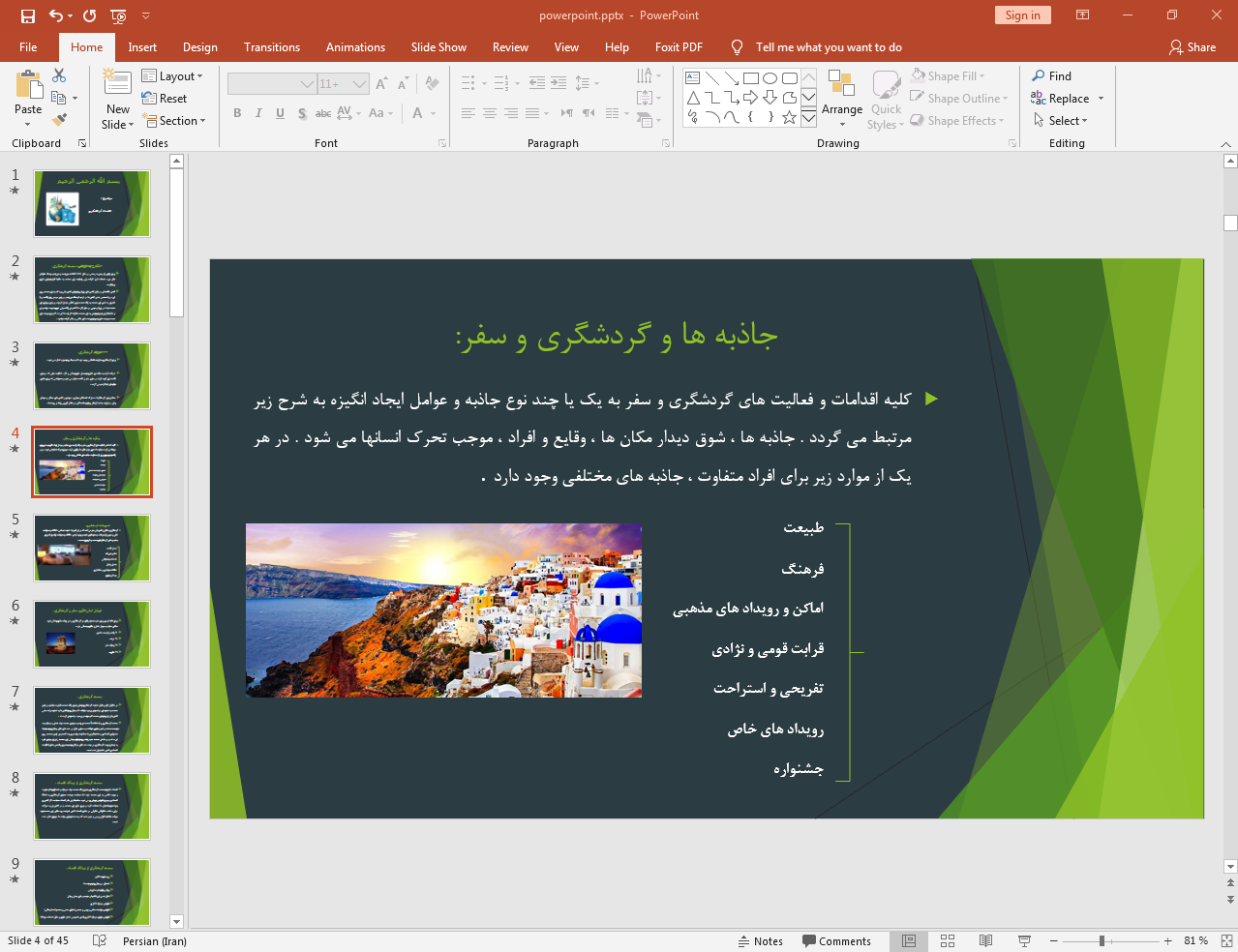This screenshot has width=1238, height=952.
Task: Switch to Slide Sorter view
Action: (948, 940)
